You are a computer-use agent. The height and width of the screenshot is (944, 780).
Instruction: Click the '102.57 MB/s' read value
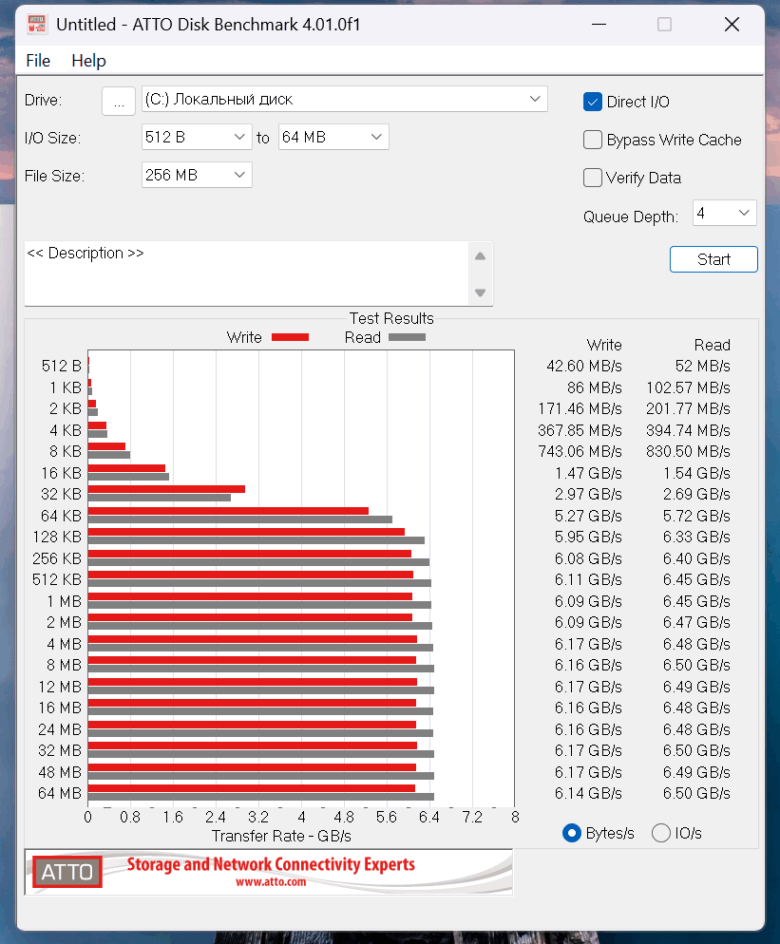[688, 388]
